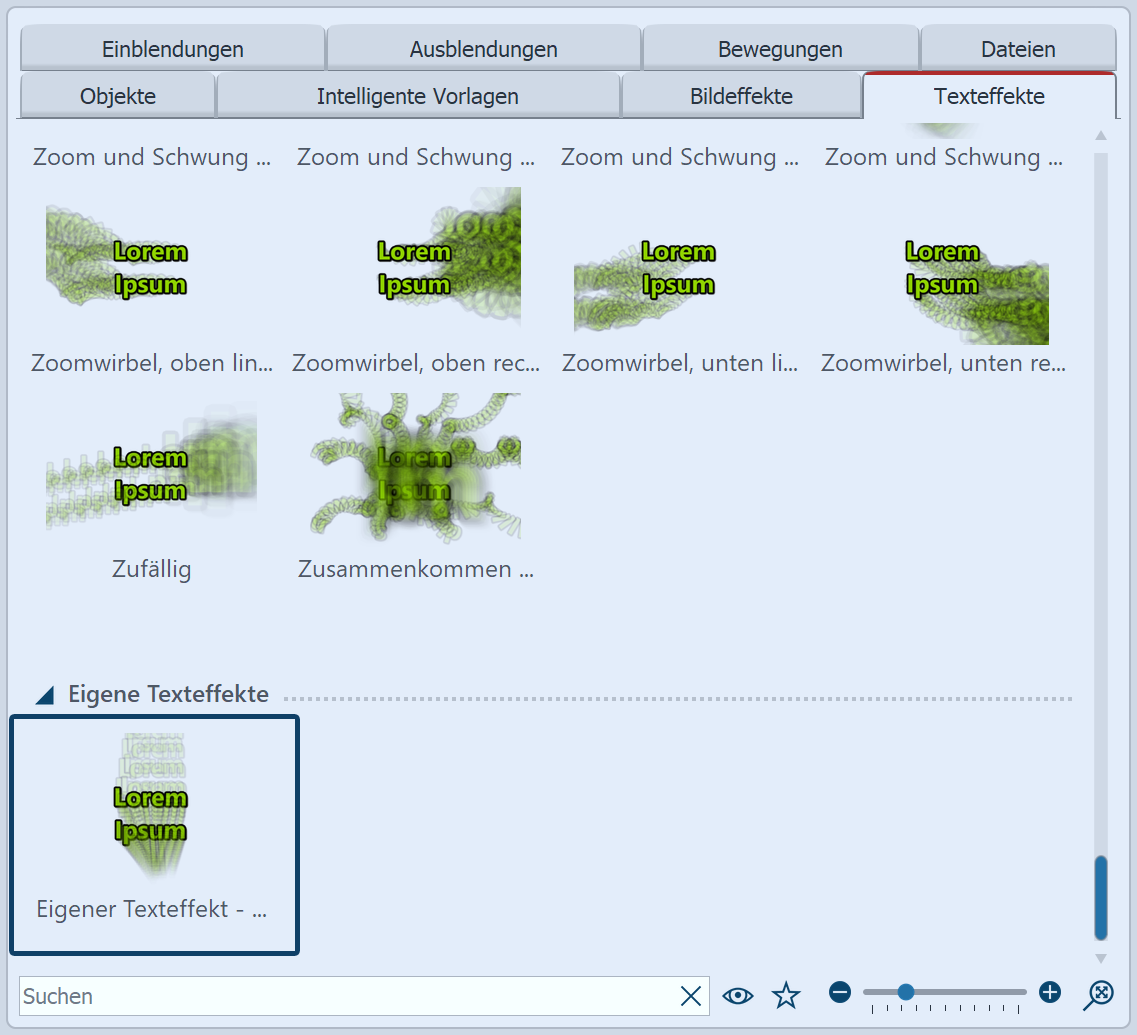Click the scrollbar down arrow
The width and height of the screenshot is (1137, 1035).
[x=1099, y=956]
